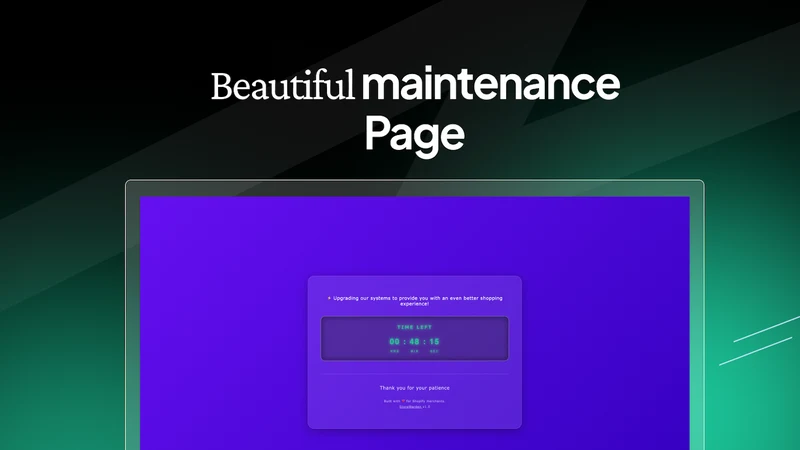Click the underlined link in the maintenance card footer
This screenshot has width=800, height=450.
click(x=410, y=407)
